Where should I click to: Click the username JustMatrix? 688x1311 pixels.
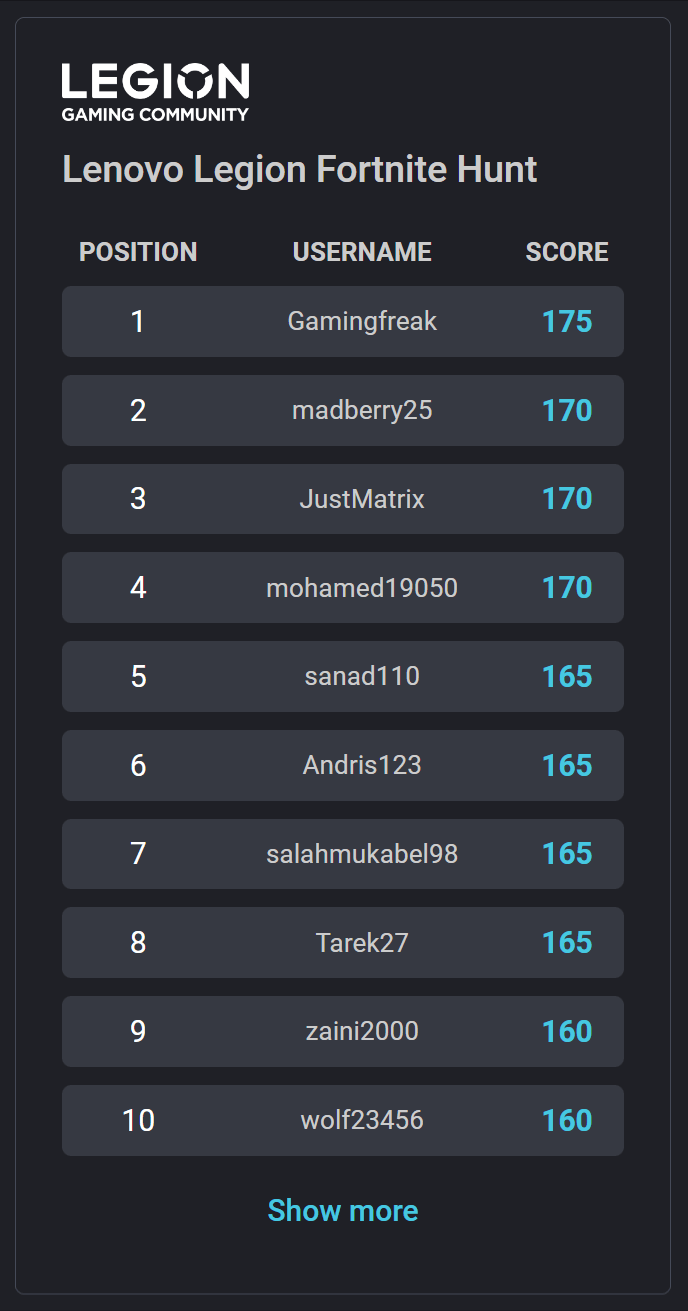click(362, 499)
